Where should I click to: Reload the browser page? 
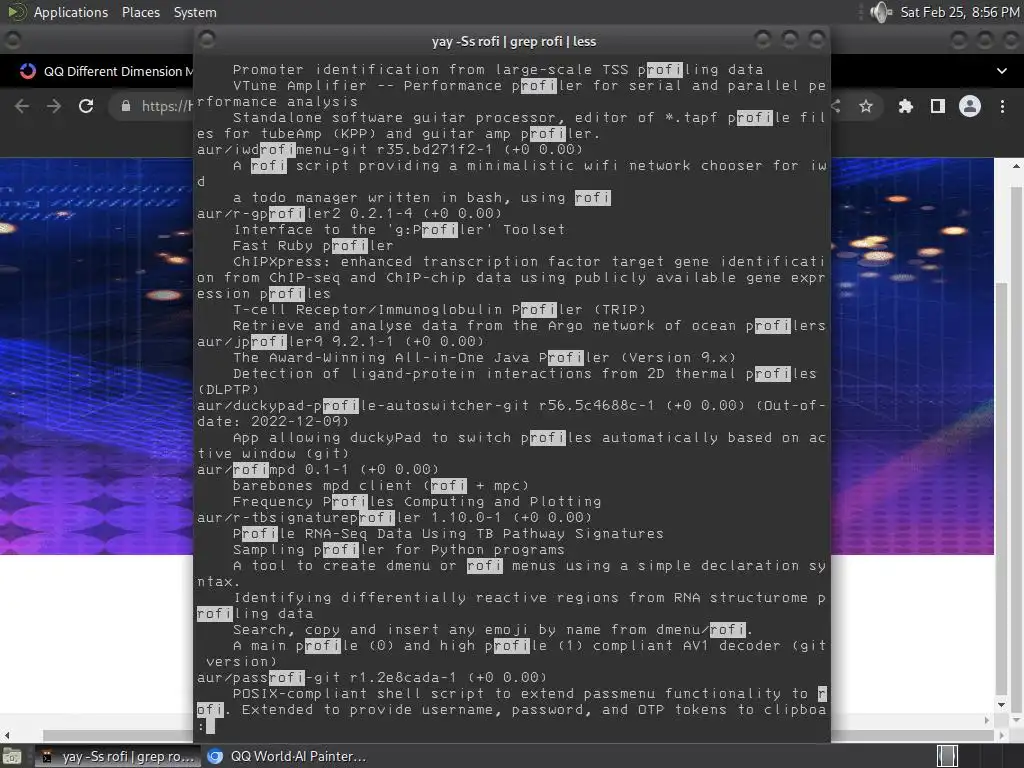tap(86, 106)
